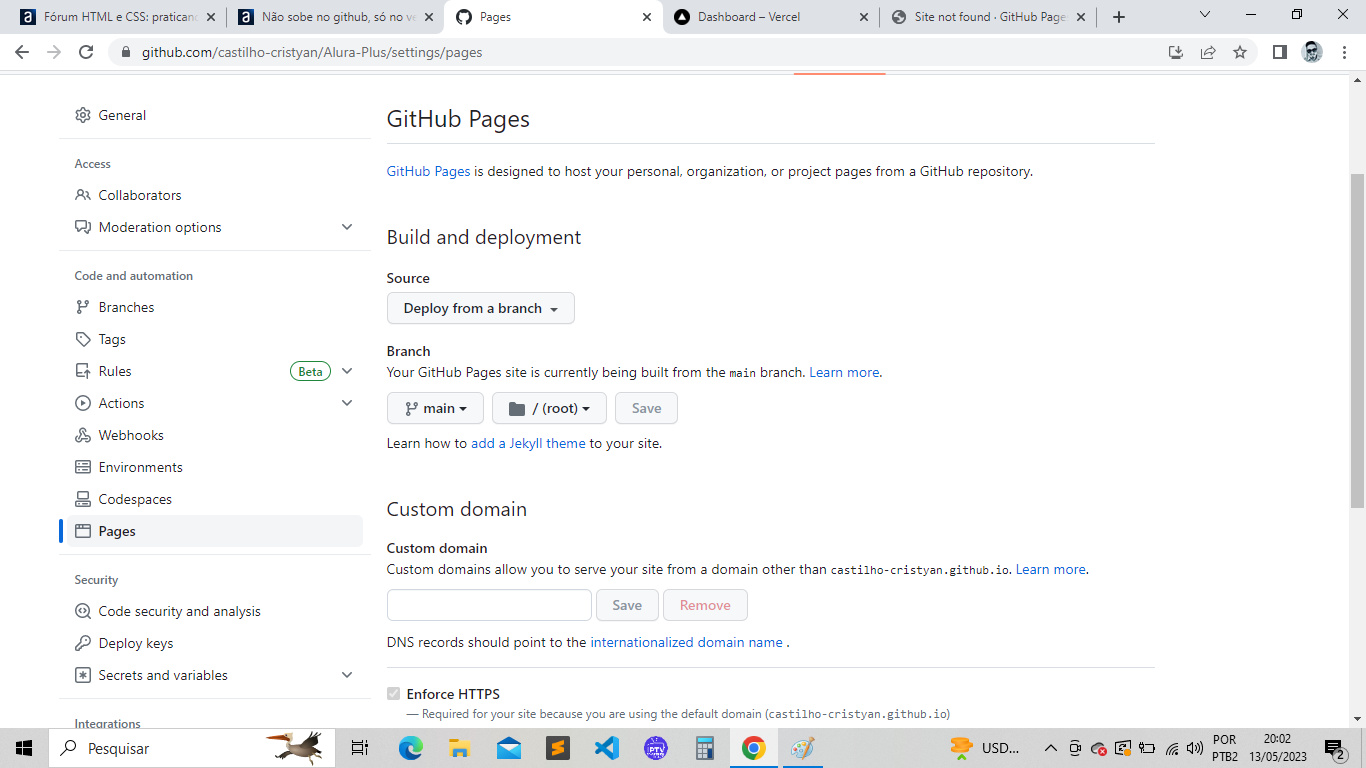Expand the Rules section chevron
The width and height of the screenshot is (1366, 768).
347,371
